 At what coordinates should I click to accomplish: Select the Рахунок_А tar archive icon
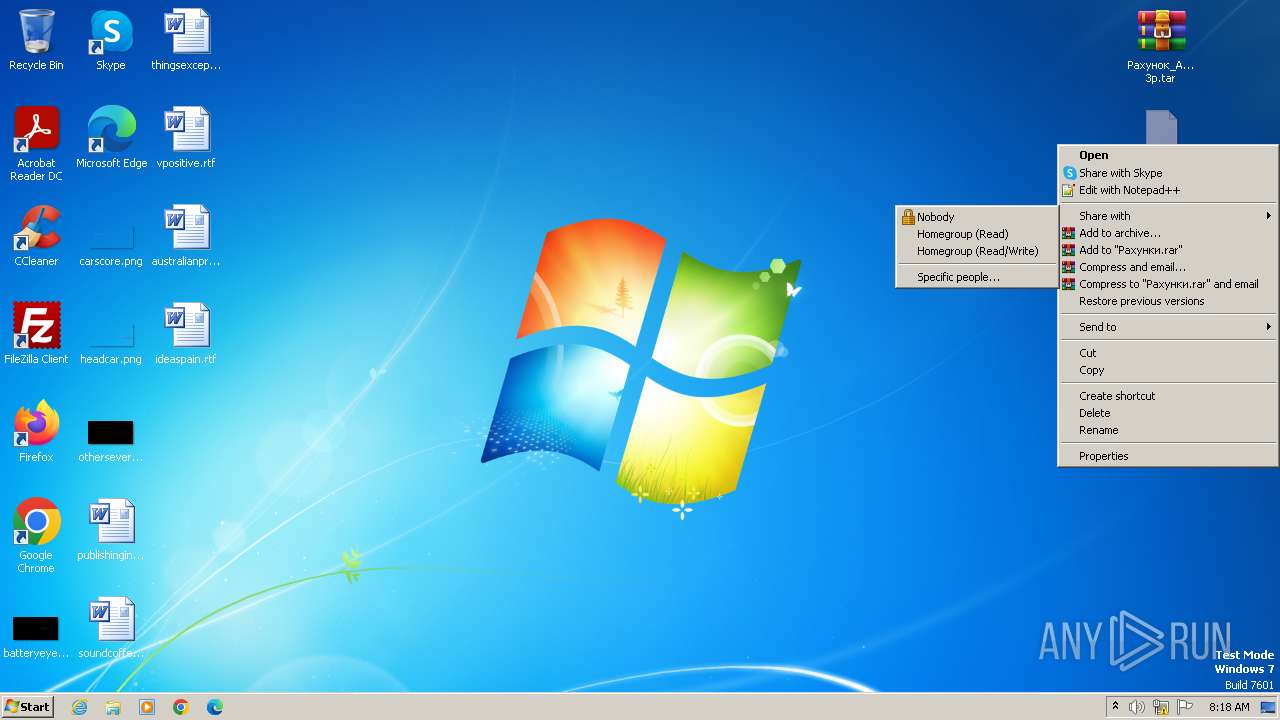click(x=1161, y=47)
